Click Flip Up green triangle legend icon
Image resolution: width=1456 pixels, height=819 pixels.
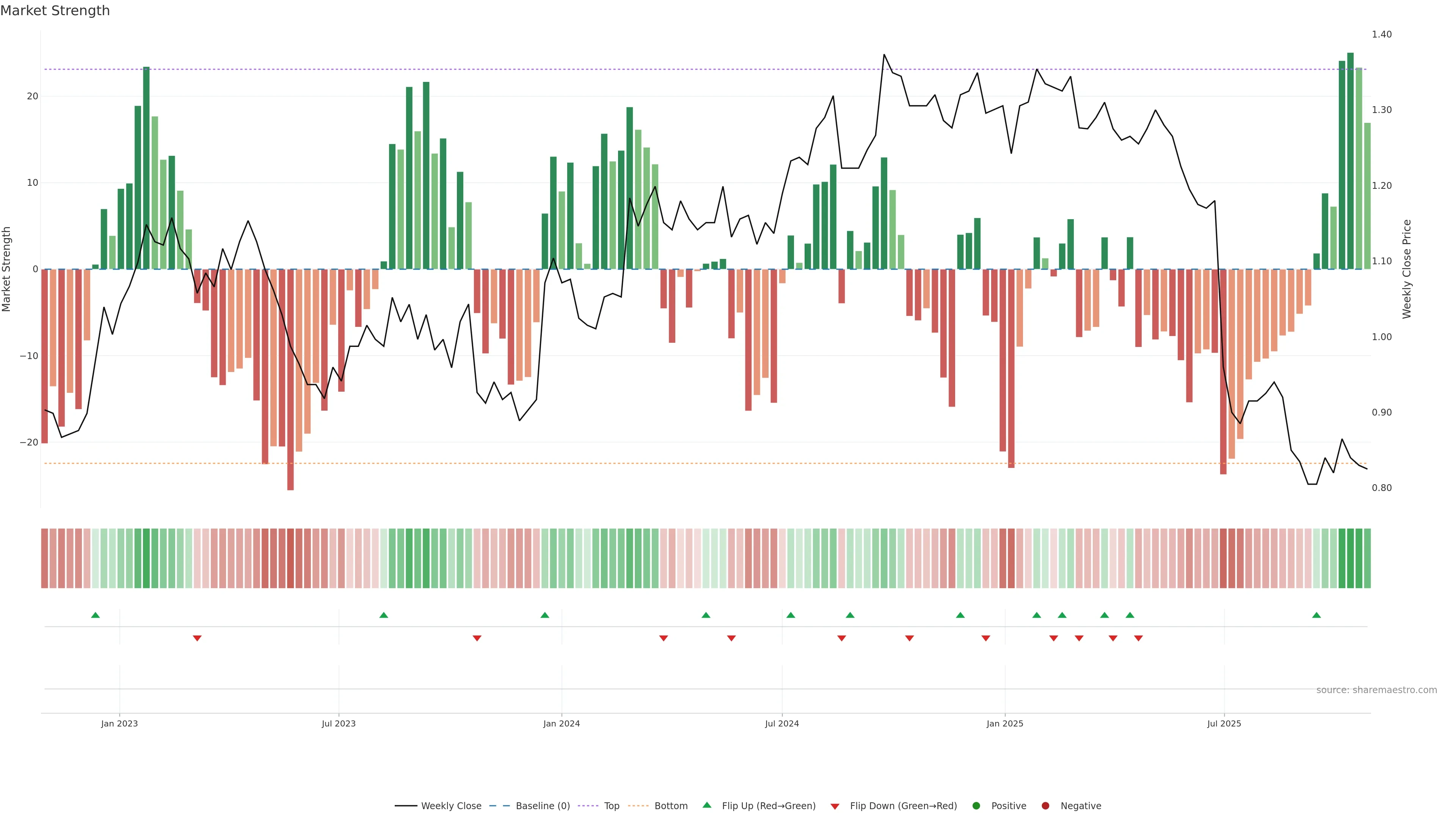point(706,805)
